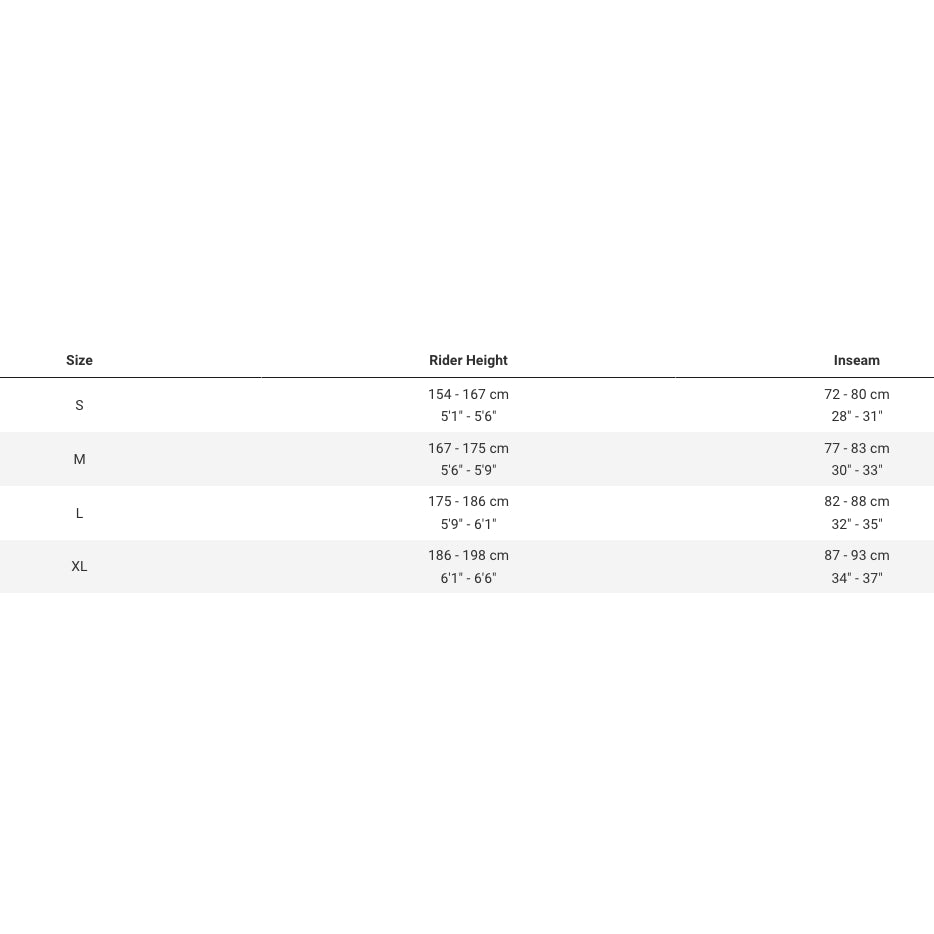Click the 72 - 80 cm inseam value
This screenshot has width=934, height=934.
[856, 394]
